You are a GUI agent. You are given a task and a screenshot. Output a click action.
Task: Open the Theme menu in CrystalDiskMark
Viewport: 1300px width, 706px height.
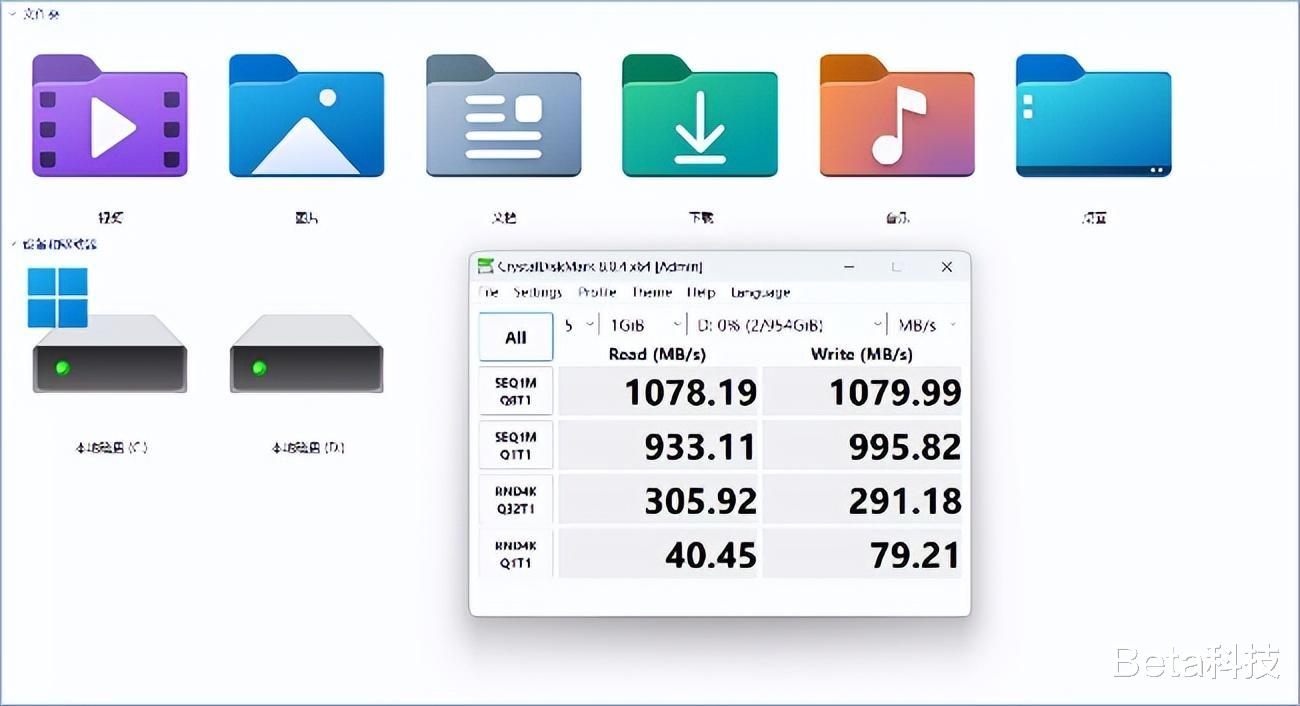tap(653, 292)
